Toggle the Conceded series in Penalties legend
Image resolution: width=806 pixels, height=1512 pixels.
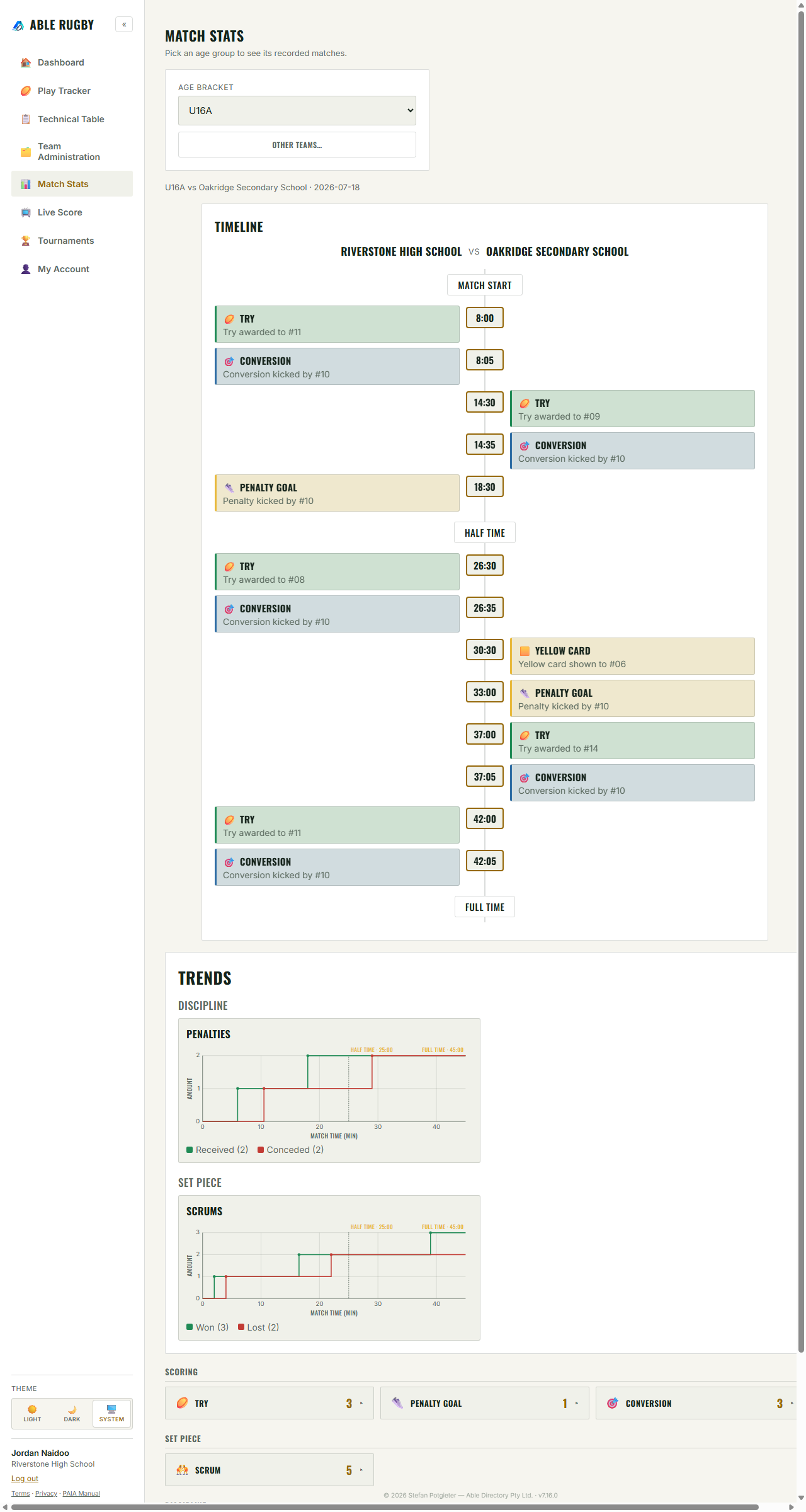tap(291, 1150)
